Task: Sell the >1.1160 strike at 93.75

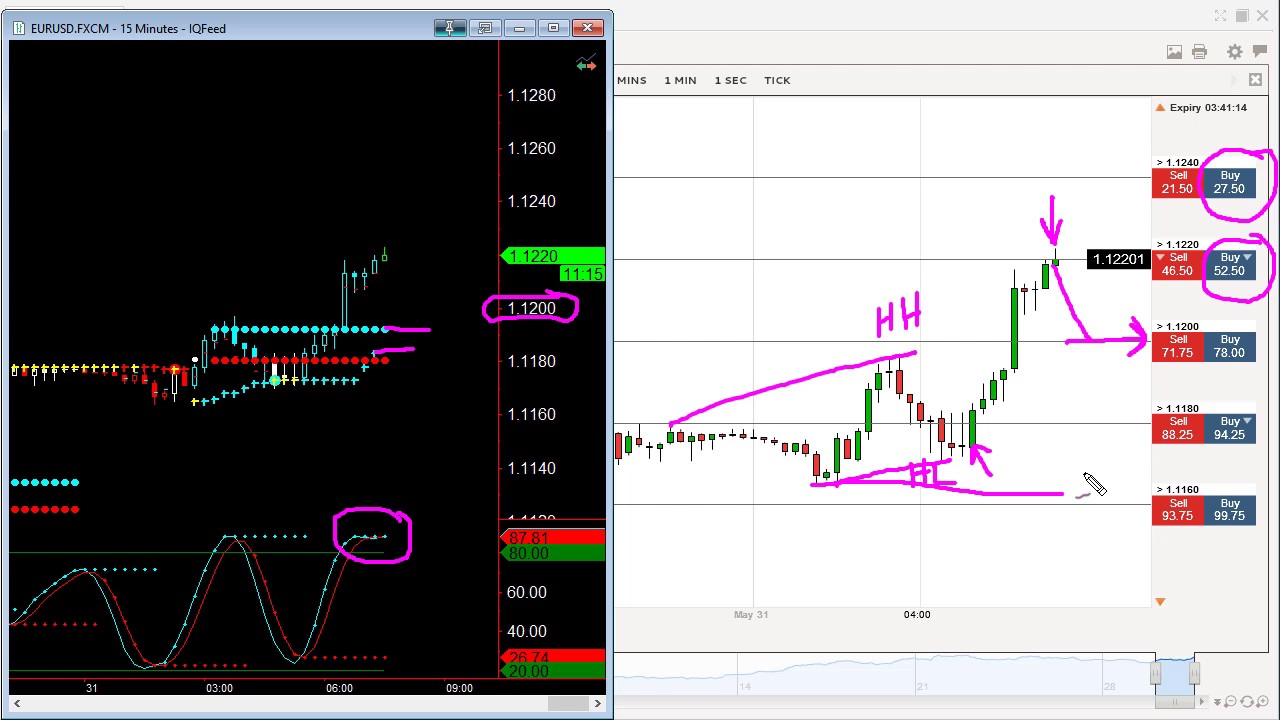Action: coord(1178,510)
